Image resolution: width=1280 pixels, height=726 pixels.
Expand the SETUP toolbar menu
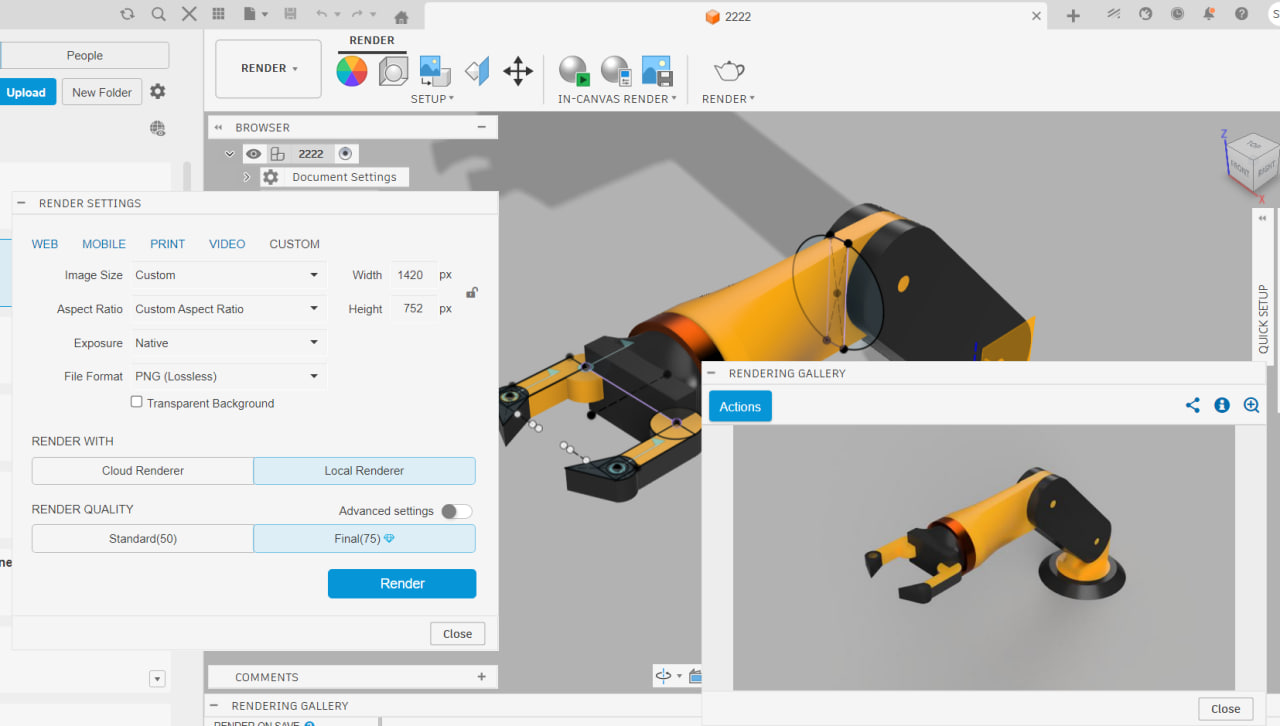pos(432,99)
